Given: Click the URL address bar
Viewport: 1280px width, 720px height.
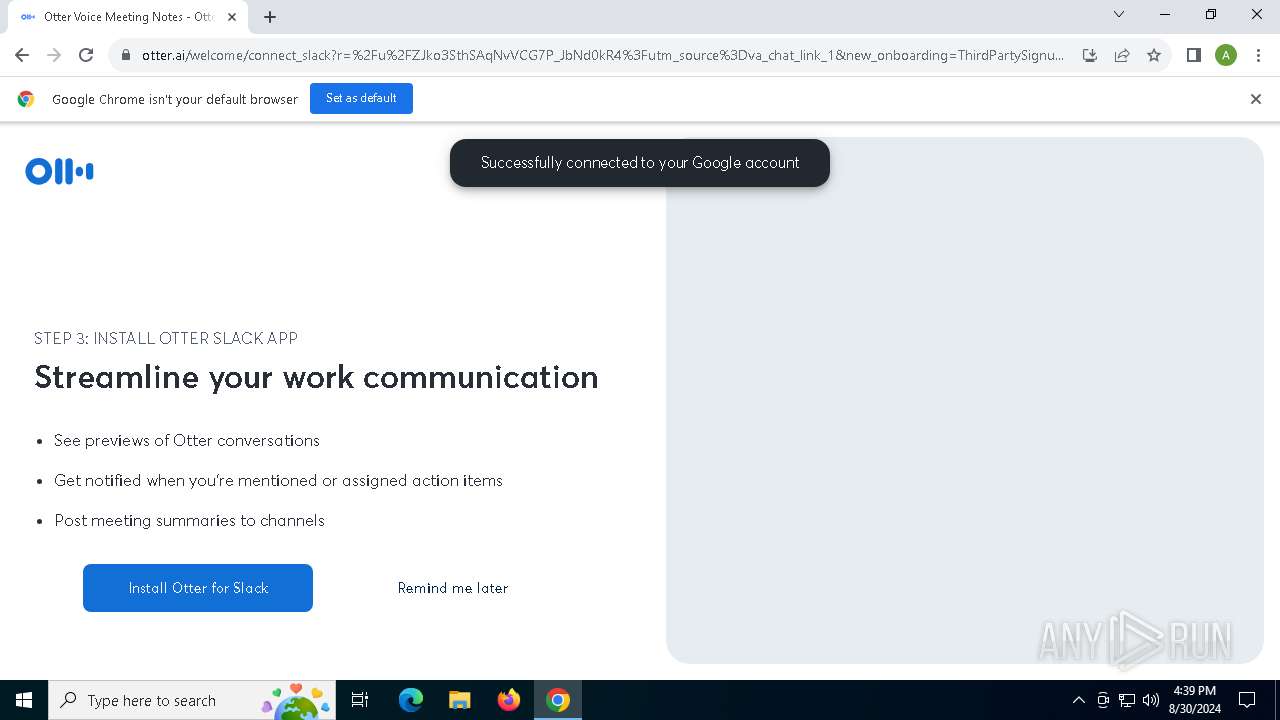Looking at the screenshot, I should click(x=603, y=55).
